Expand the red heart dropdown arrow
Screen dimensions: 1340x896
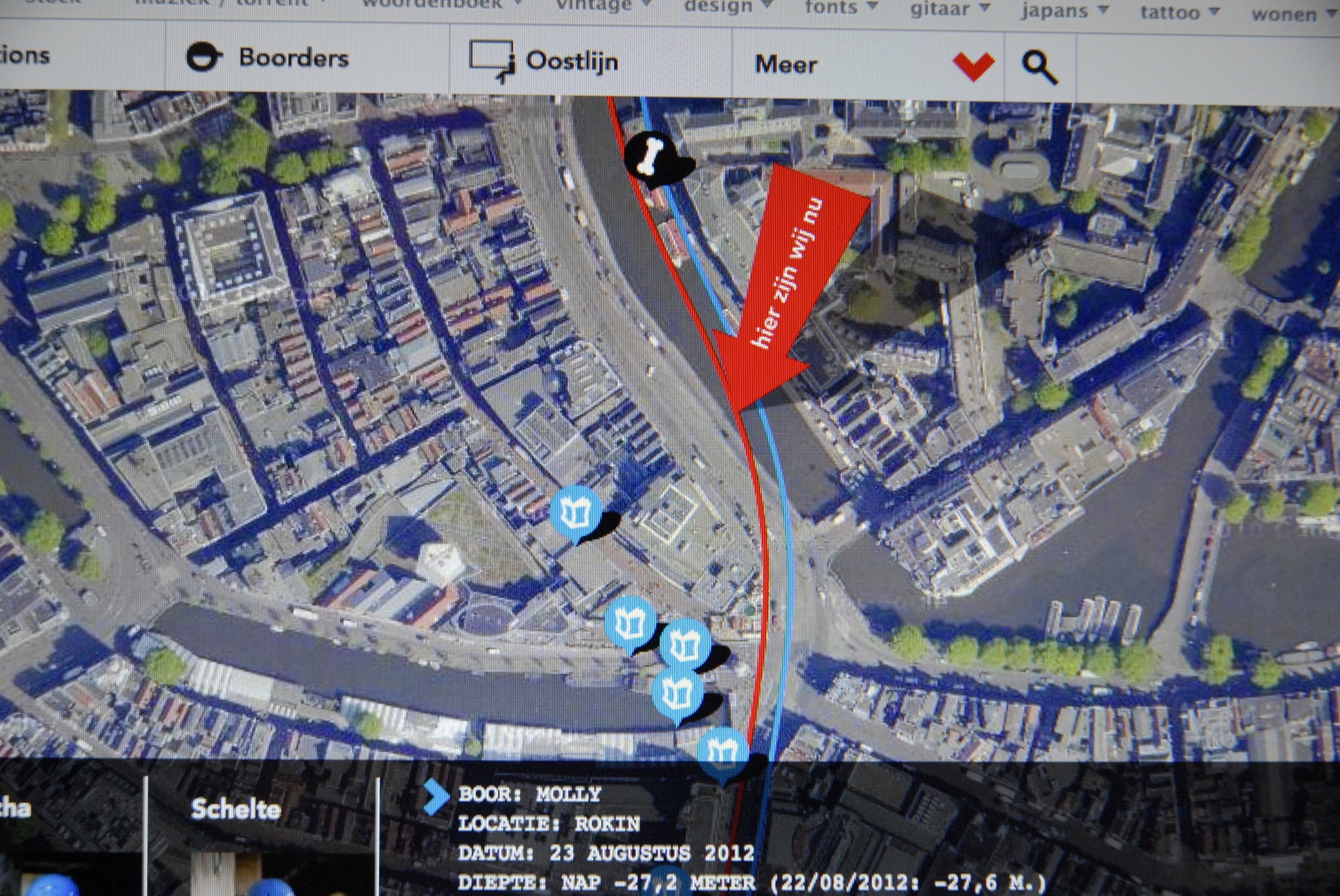(974, 66)
